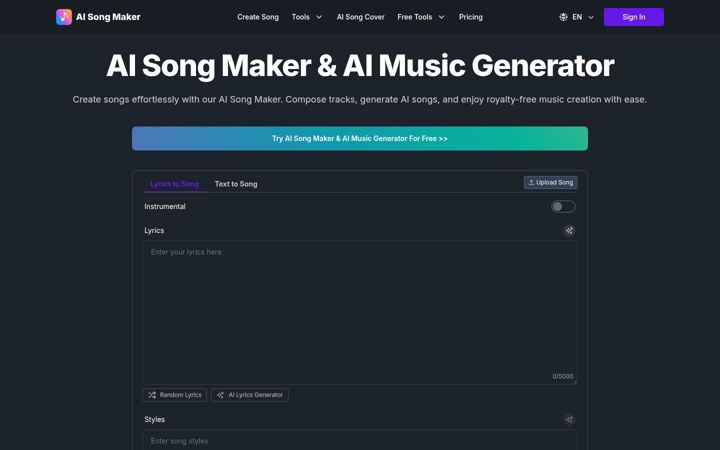
Task: Click the Lyrics field label
Action: [154, 231]
